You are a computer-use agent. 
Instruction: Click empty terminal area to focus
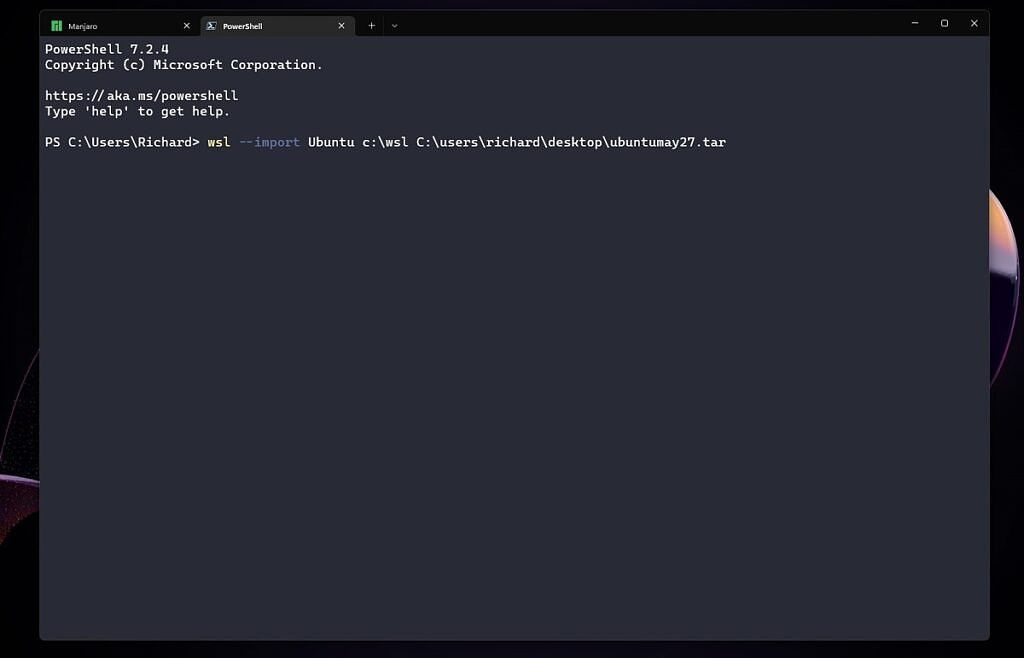(x=500, y=400)
